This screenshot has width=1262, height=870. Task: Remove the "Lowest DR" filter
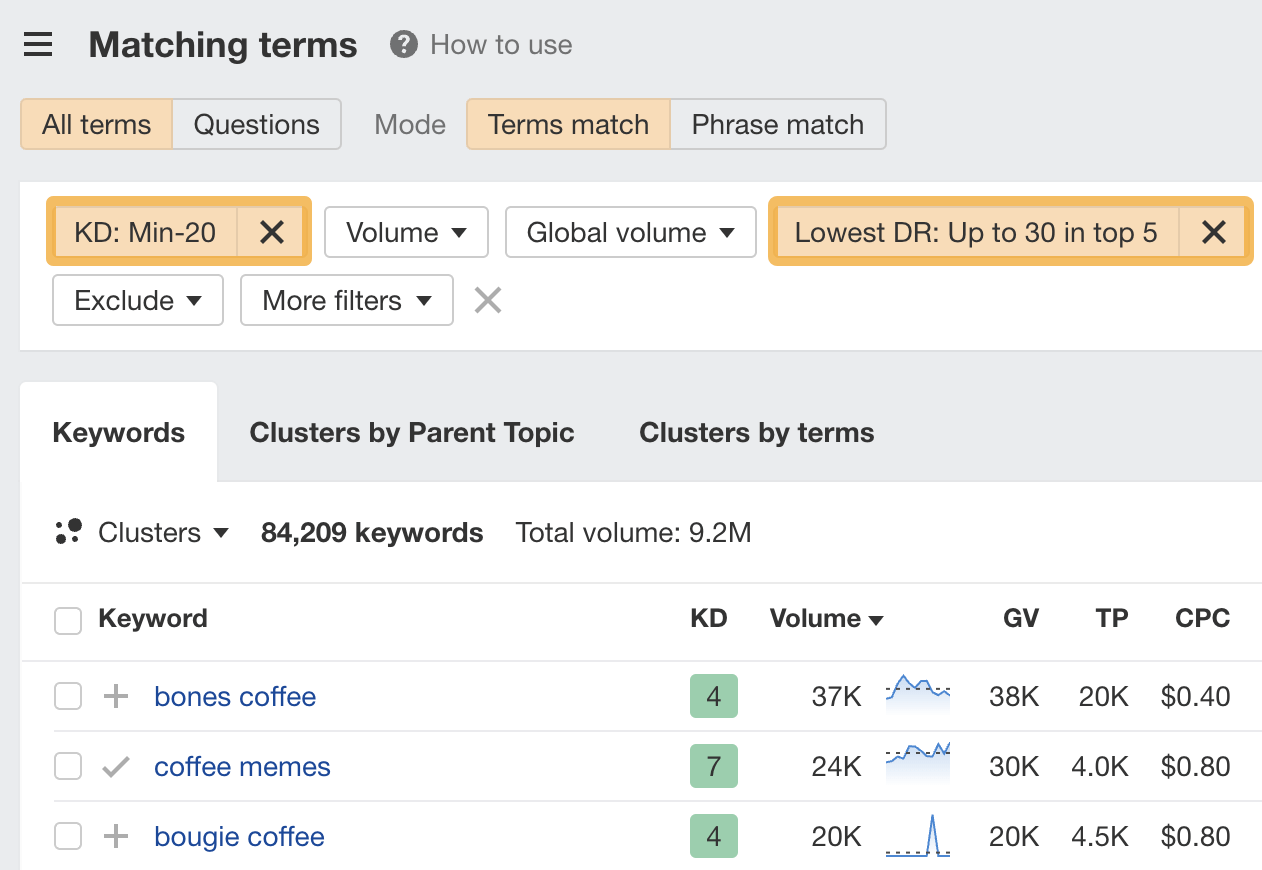click(1213, 232)
